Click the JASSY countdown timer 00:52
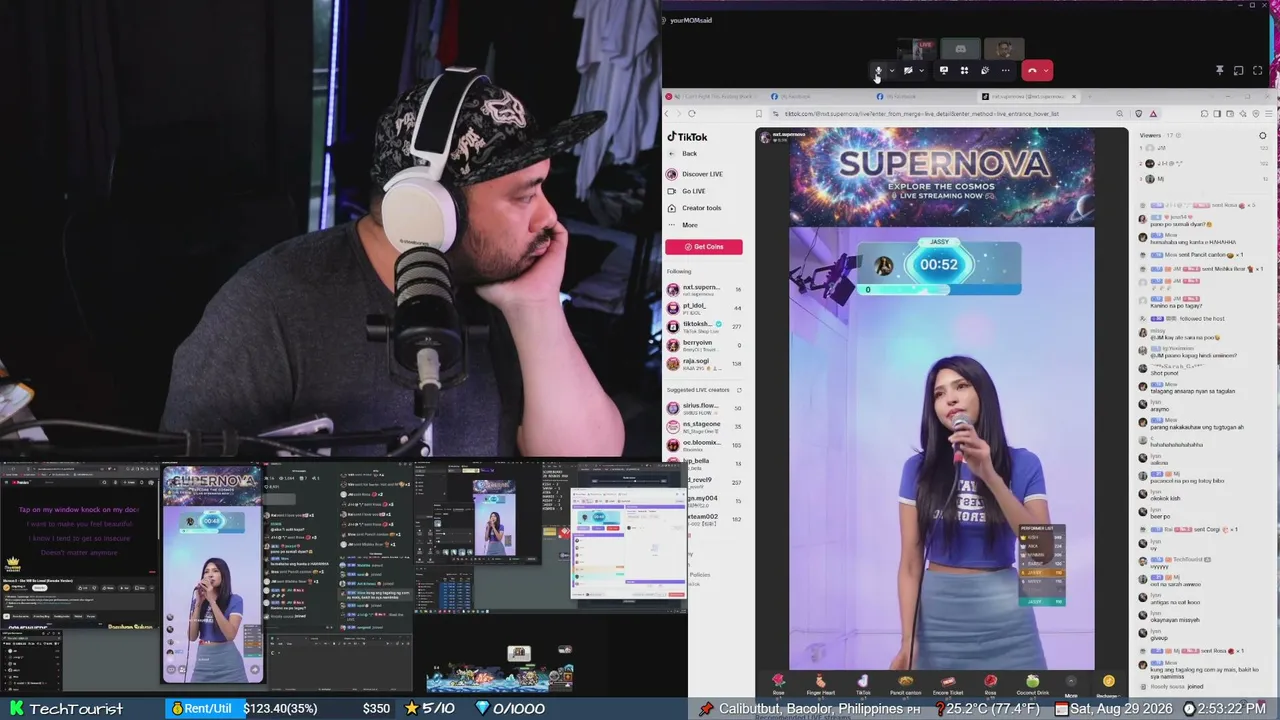The height and width of the screenshot is (720, 1280). point(939,265)
